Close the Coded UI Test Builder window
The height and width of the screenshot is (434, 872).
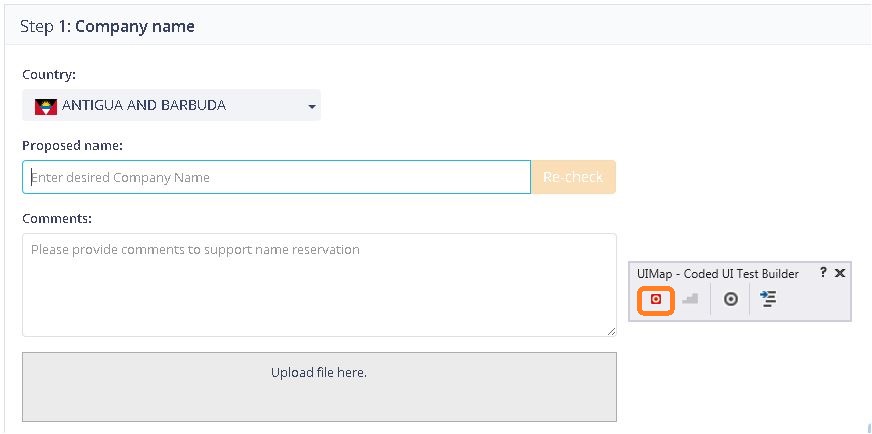(x=840, y=273)
